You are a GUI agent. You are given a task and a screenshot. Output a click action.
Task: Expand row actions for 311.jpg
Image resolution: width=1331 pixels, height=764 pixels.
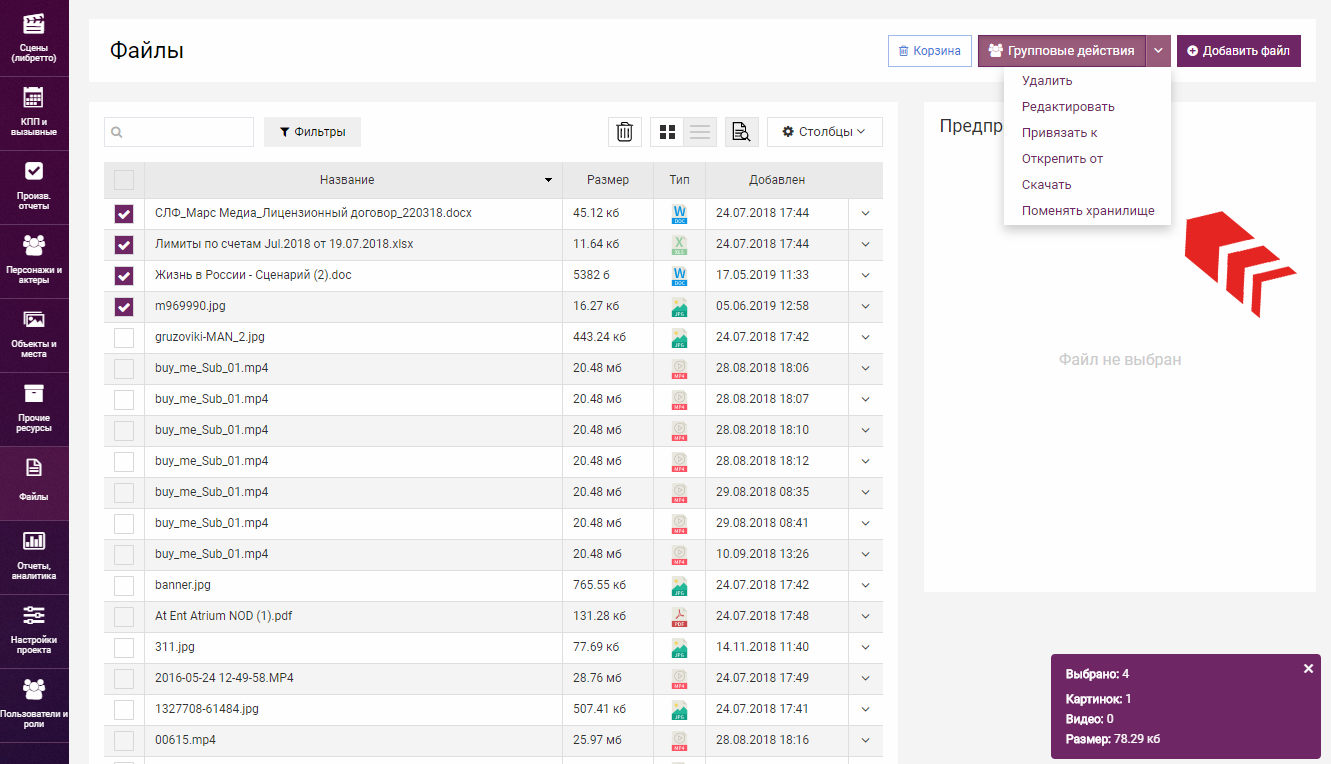point(865,647)
